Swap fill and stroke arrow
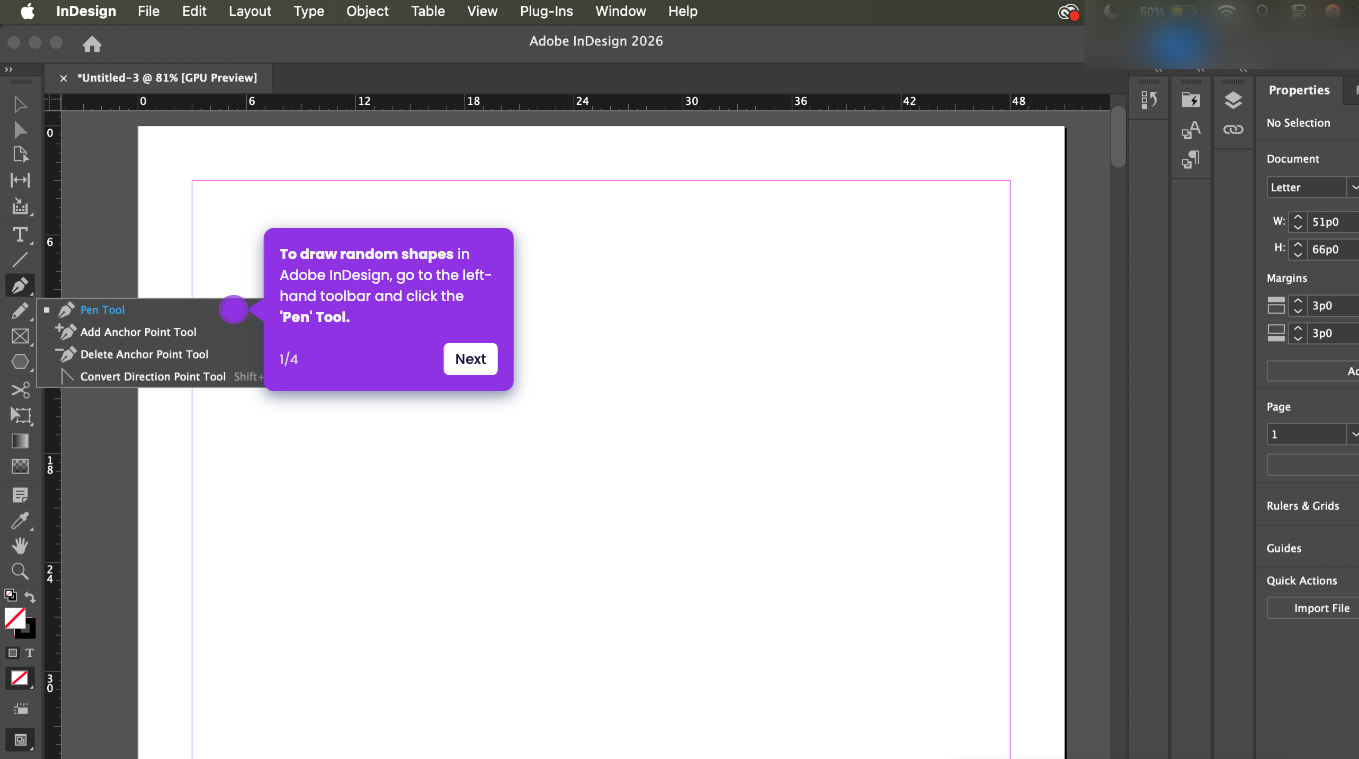Viewport: 1359px width, 759px height. pyautogui.click(x=30, y=597)
